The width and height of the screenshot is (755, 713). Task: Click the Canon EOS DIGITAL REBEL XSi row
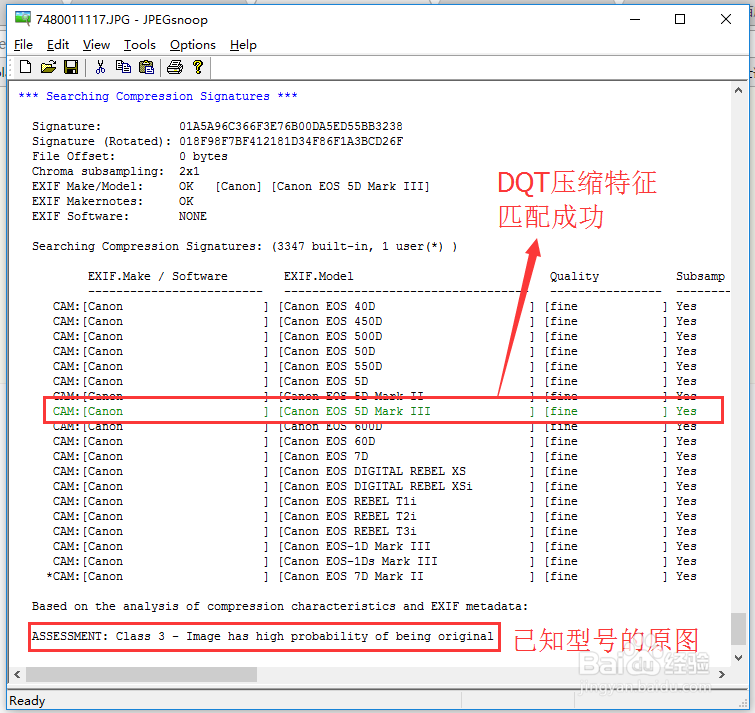375,486
